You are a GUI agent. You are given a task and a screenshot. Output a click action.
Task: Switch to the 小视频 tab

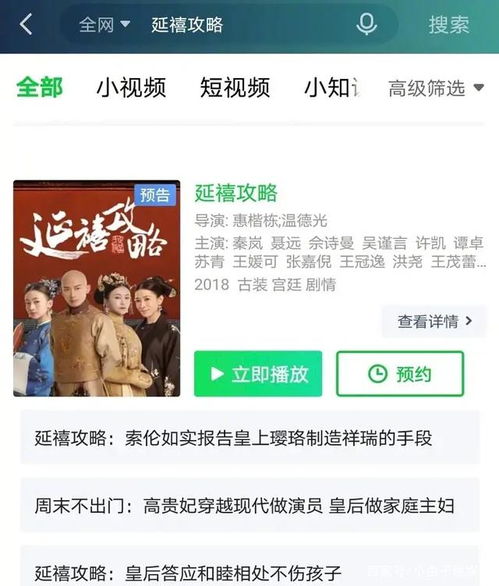point(131,87)
